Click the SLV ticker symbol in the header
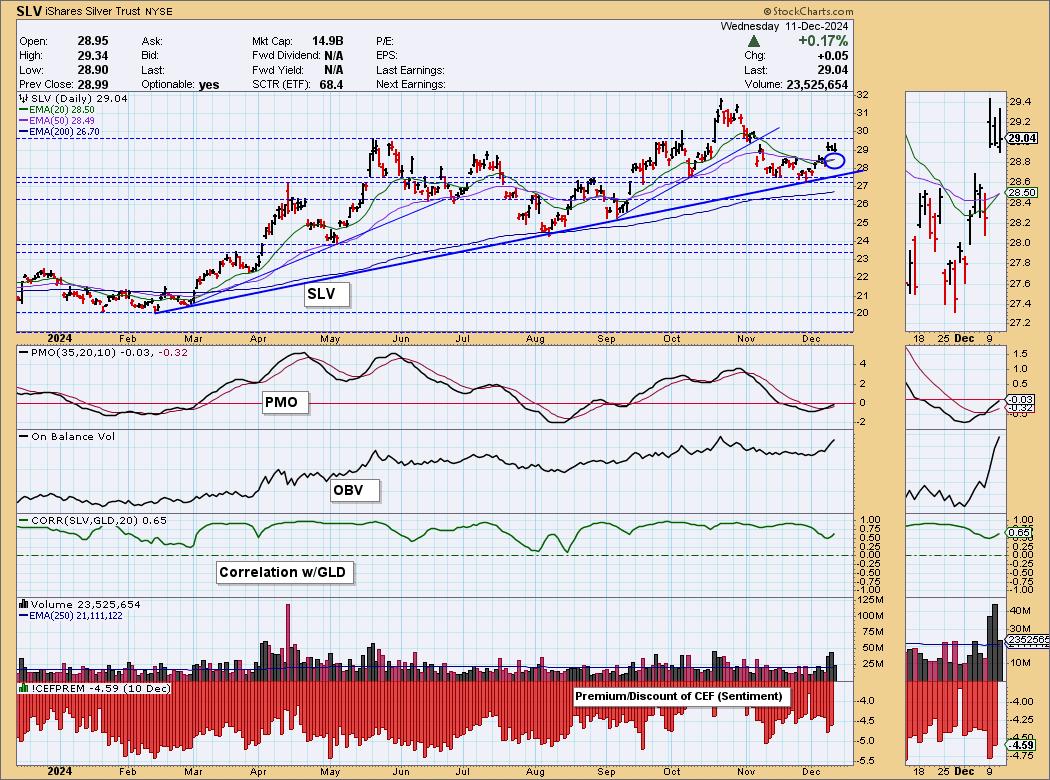Screen dimensions: 1050x780 29,11
